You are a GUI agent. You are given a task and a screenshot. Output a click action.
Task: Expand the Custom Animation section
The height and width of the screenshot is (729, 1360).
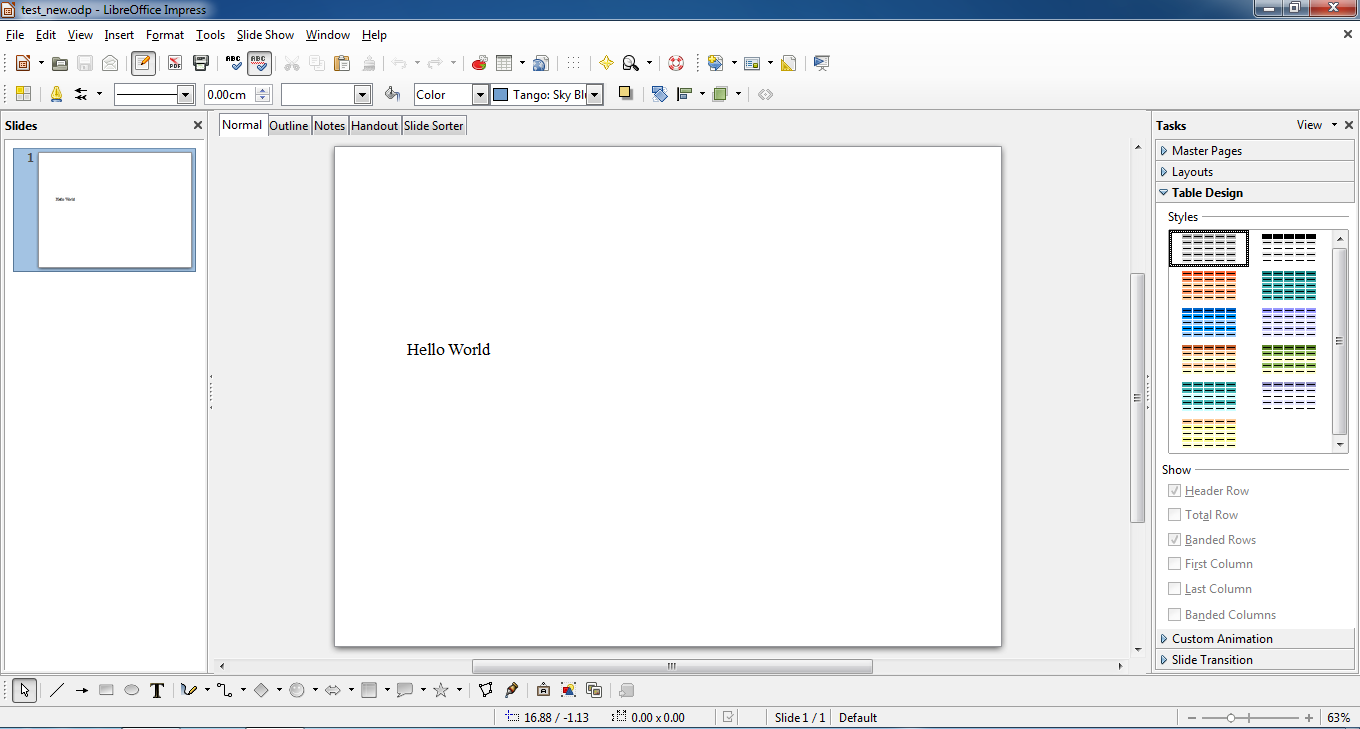(x=1221, y=639)
